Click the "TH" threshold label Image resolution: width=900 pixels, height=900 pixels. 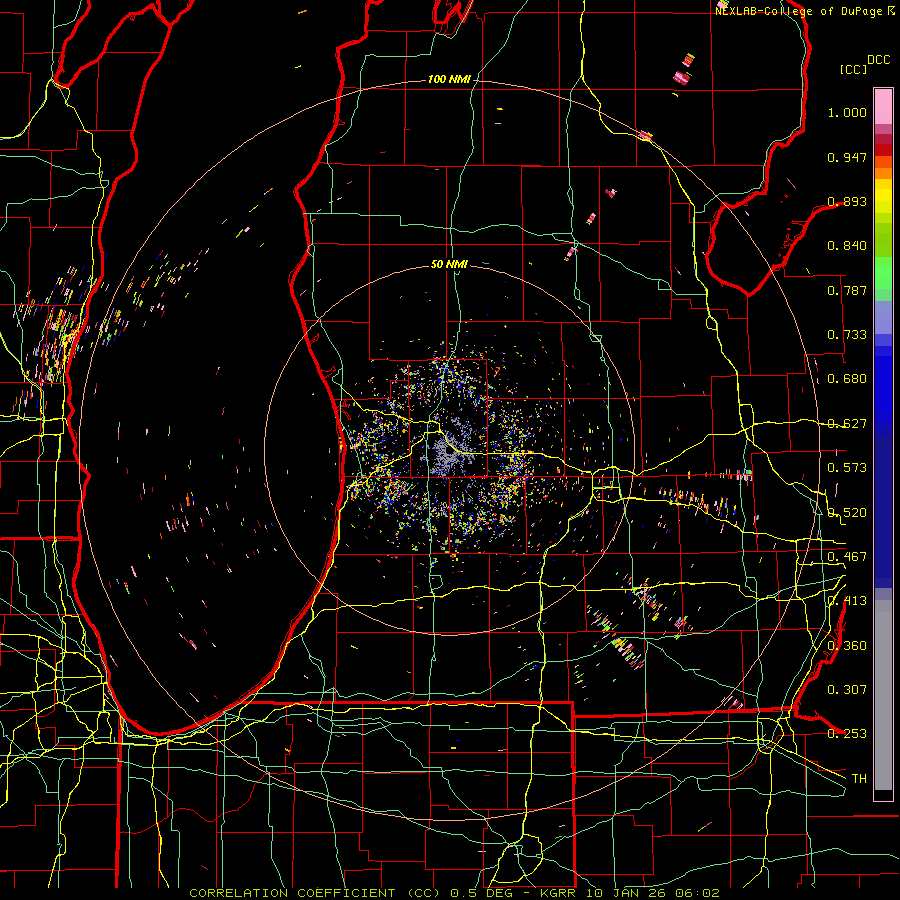click(x=859, y=779)
